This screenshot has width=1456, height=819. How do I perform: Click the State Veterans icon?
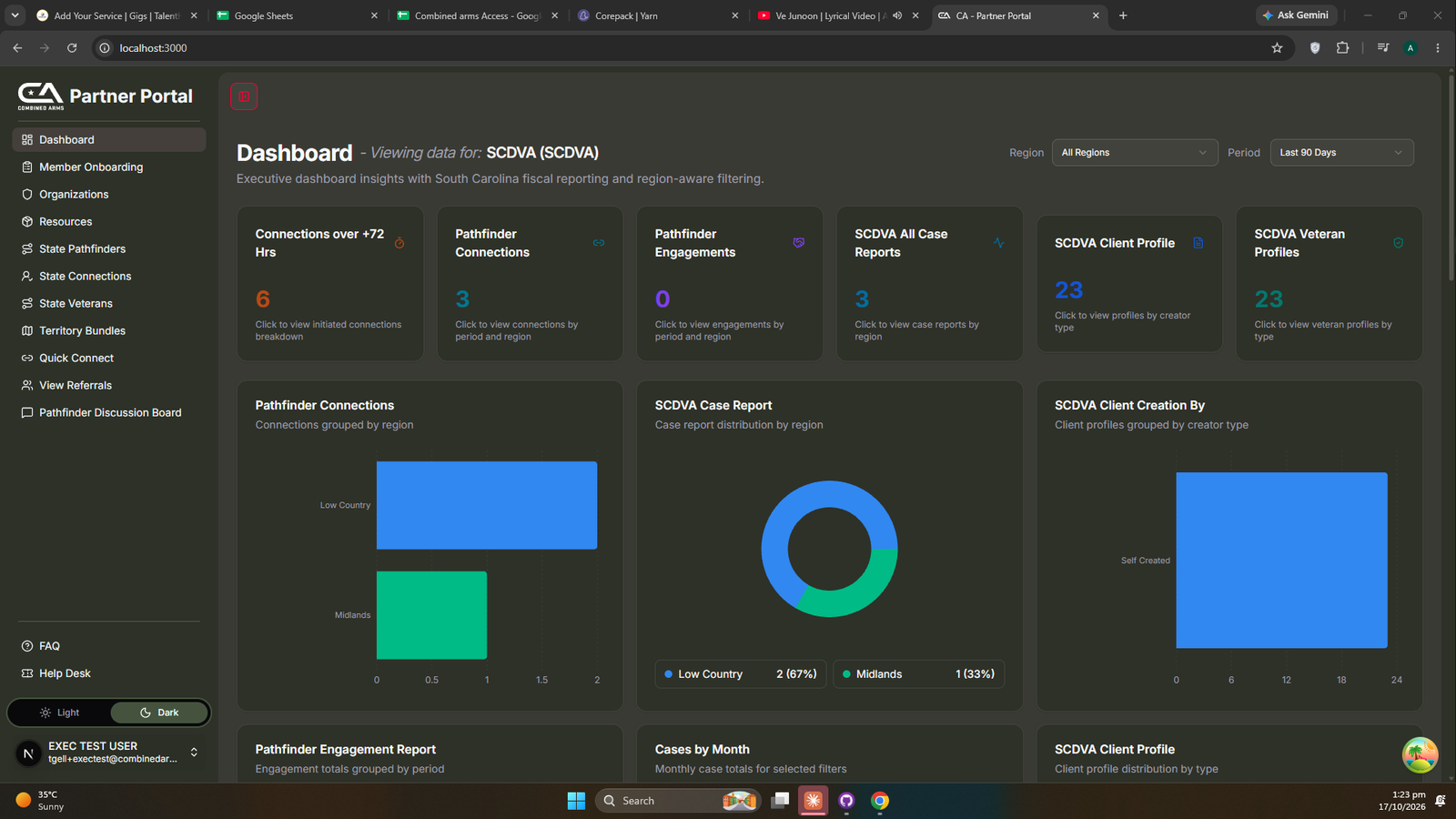coord(27,304)
